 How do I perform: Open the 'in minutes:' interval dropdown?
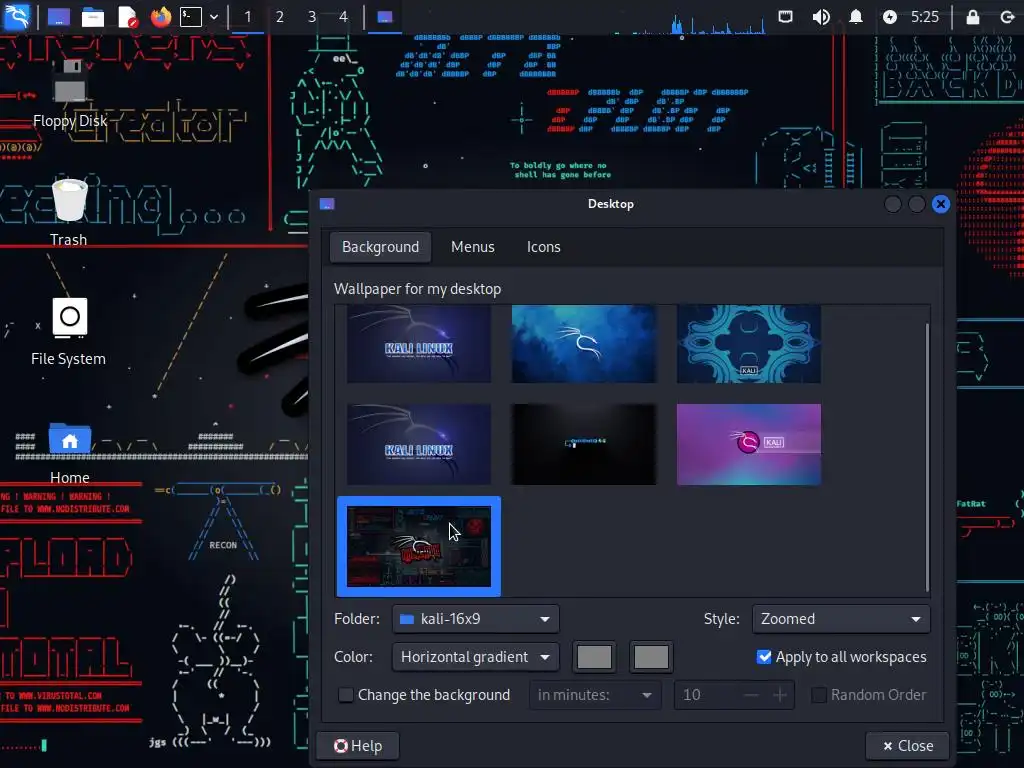pos(595,695)
